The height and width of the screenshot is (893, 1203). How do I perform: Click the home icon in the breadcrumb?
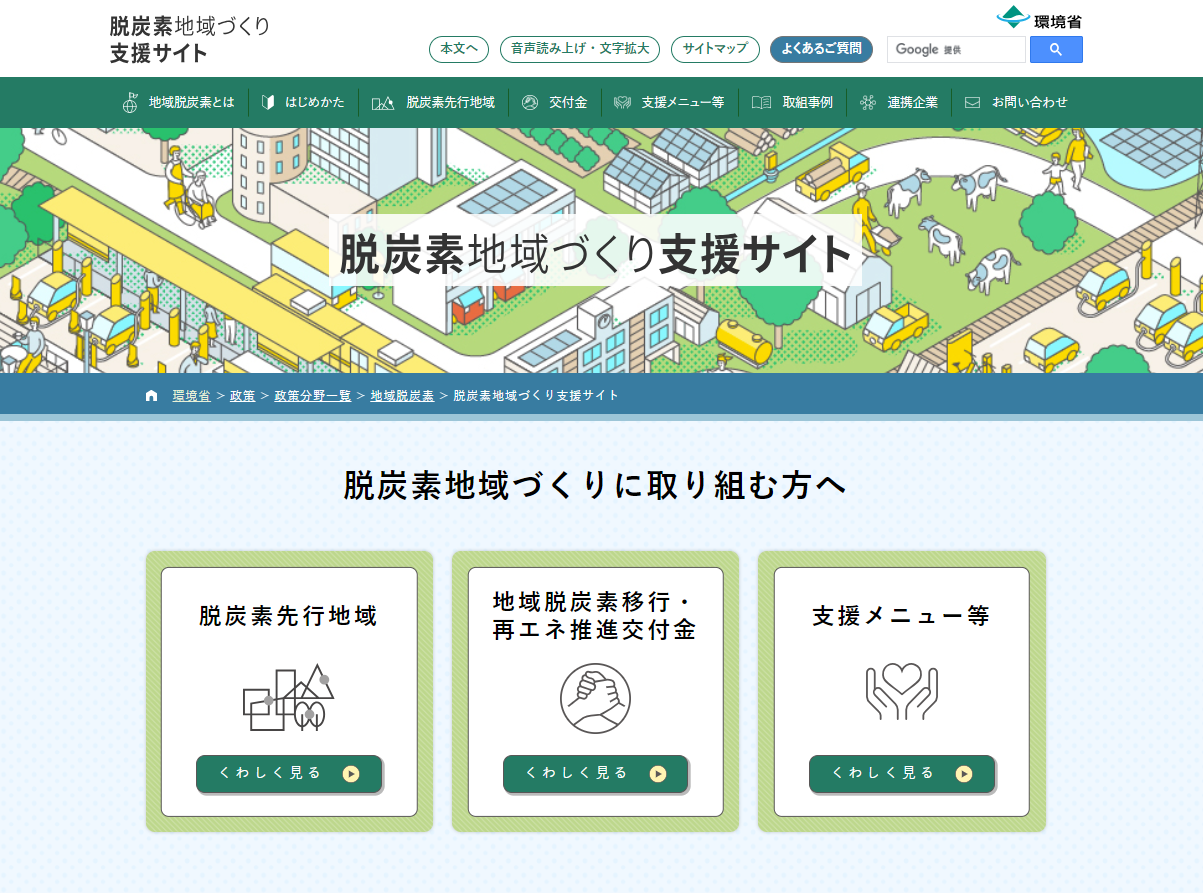(152, 396)
